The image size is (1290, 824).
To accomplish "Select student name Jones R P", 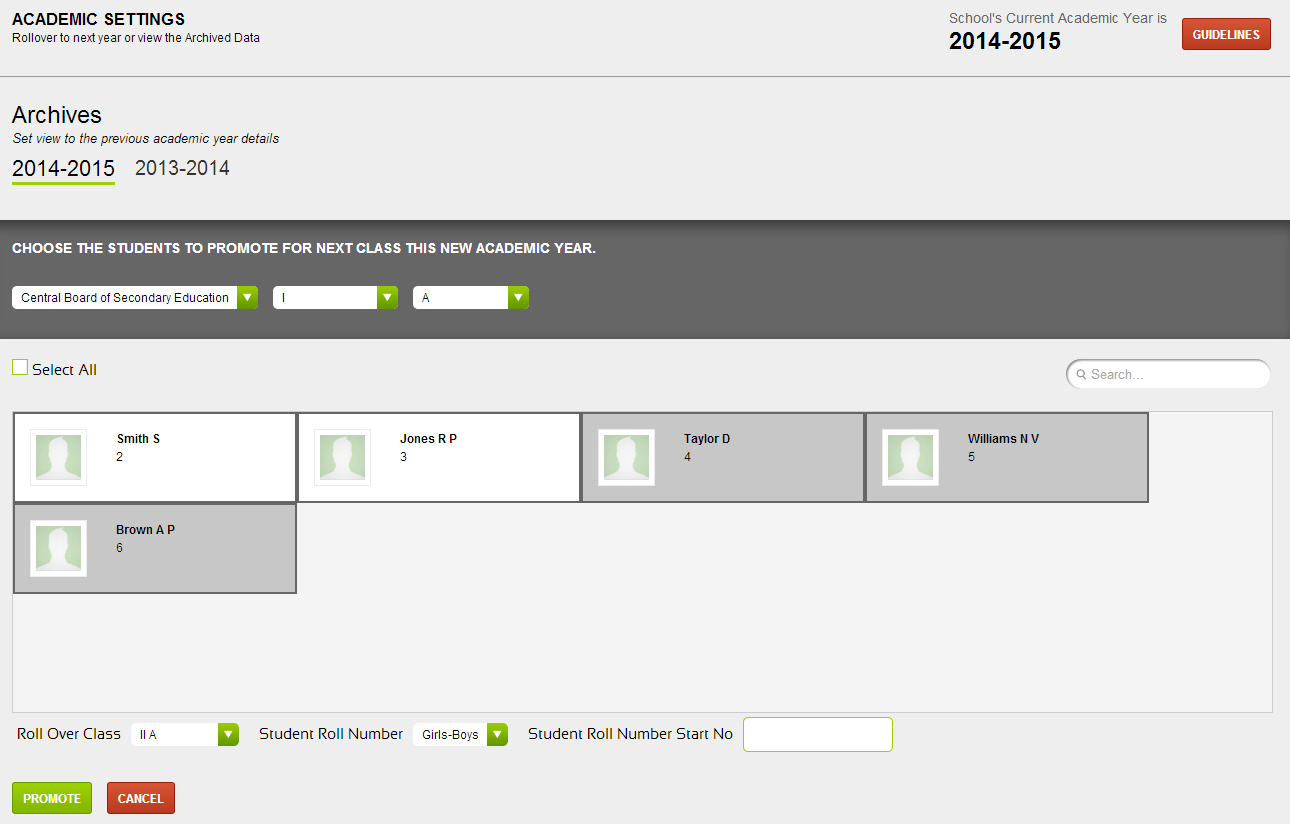I will coord(428,439).
